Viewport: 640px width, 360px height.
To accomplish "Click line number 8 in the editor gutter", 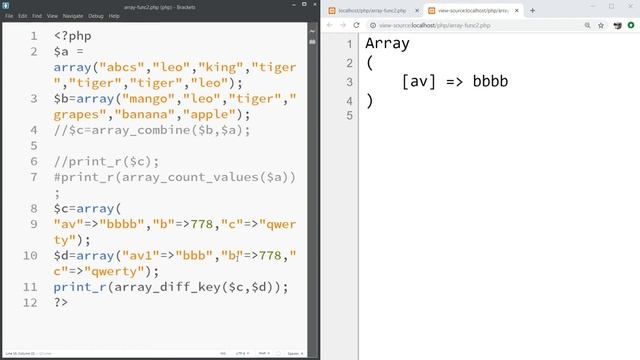I will tap(34, 209).
